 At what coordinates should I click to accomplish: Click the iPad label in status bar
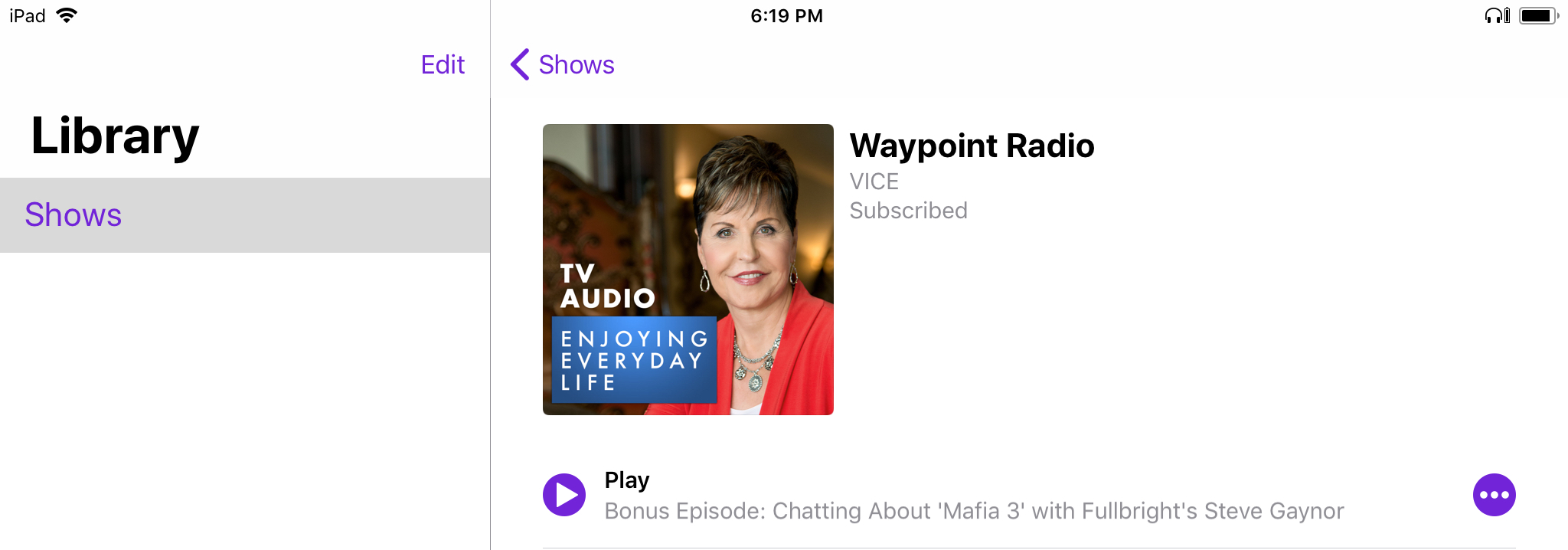[28, 15]
